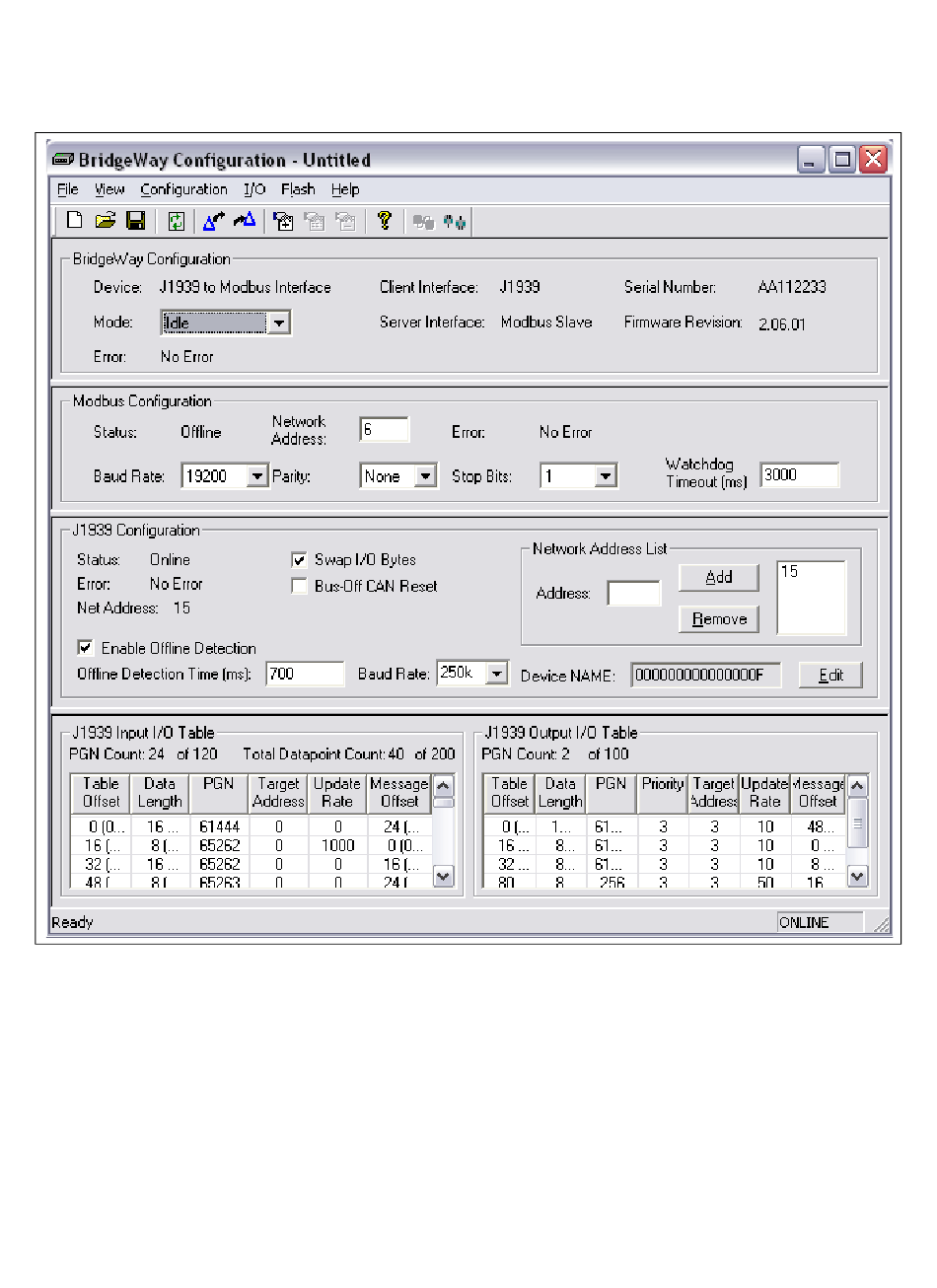This screenshot has width=937, height=1288.
Task: Open the Configuration menu
Action: coord(183,189)
